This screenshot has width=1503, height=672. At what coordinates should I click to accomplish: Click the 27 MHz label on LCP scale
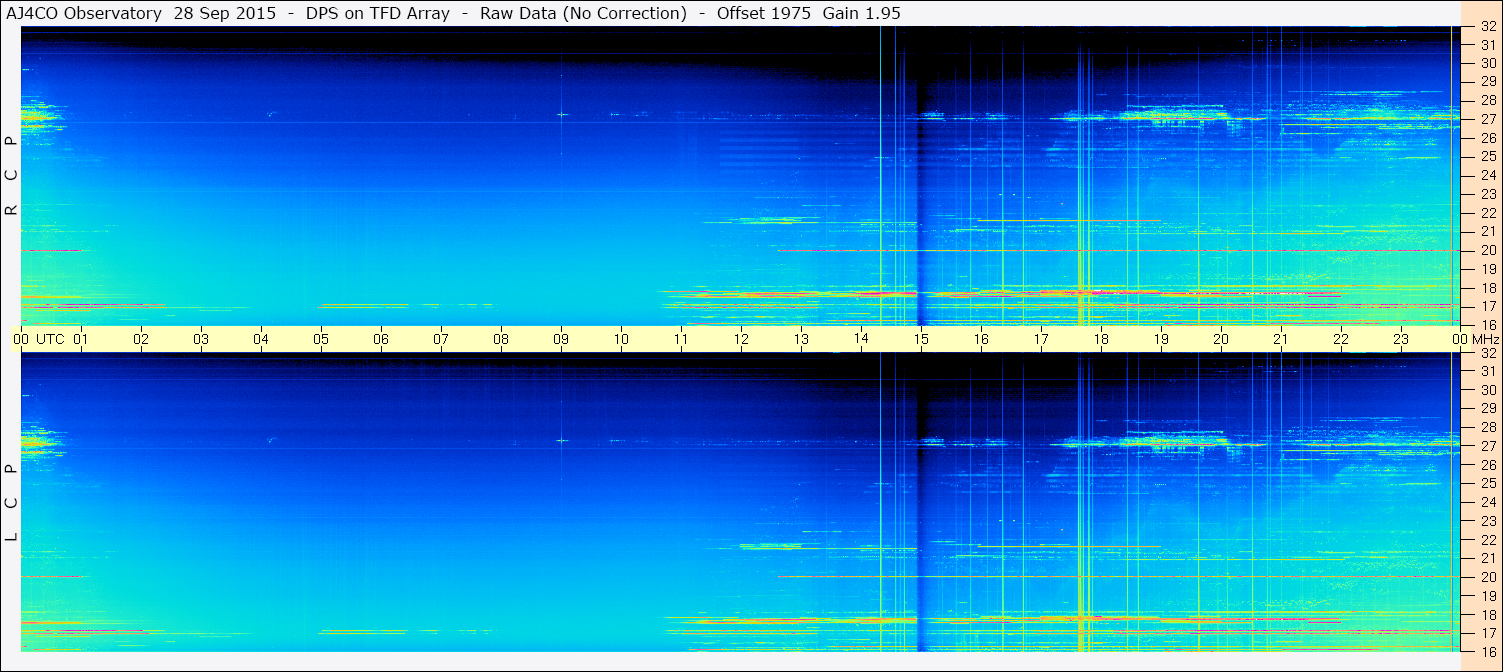click(x=1488, y=446)
